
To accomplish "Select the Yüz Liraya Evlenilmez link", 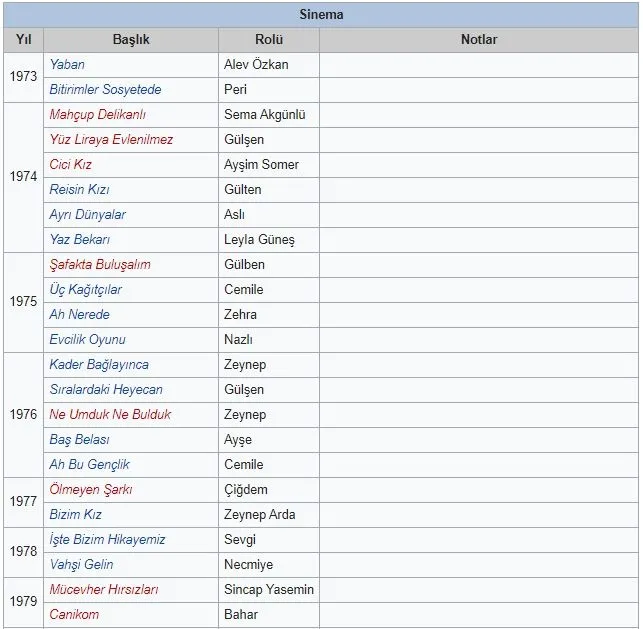I will point(111,140).
